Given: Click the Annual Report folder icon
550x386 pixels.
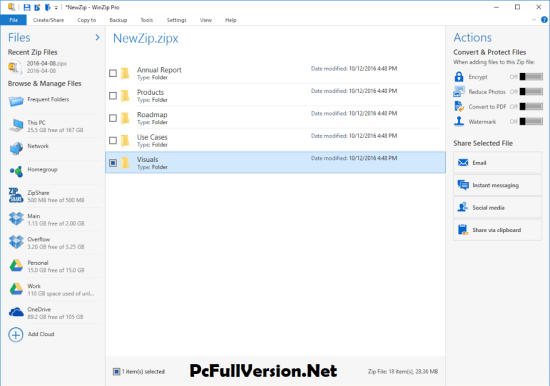Looking at the screenshot, I should point(125,73).
